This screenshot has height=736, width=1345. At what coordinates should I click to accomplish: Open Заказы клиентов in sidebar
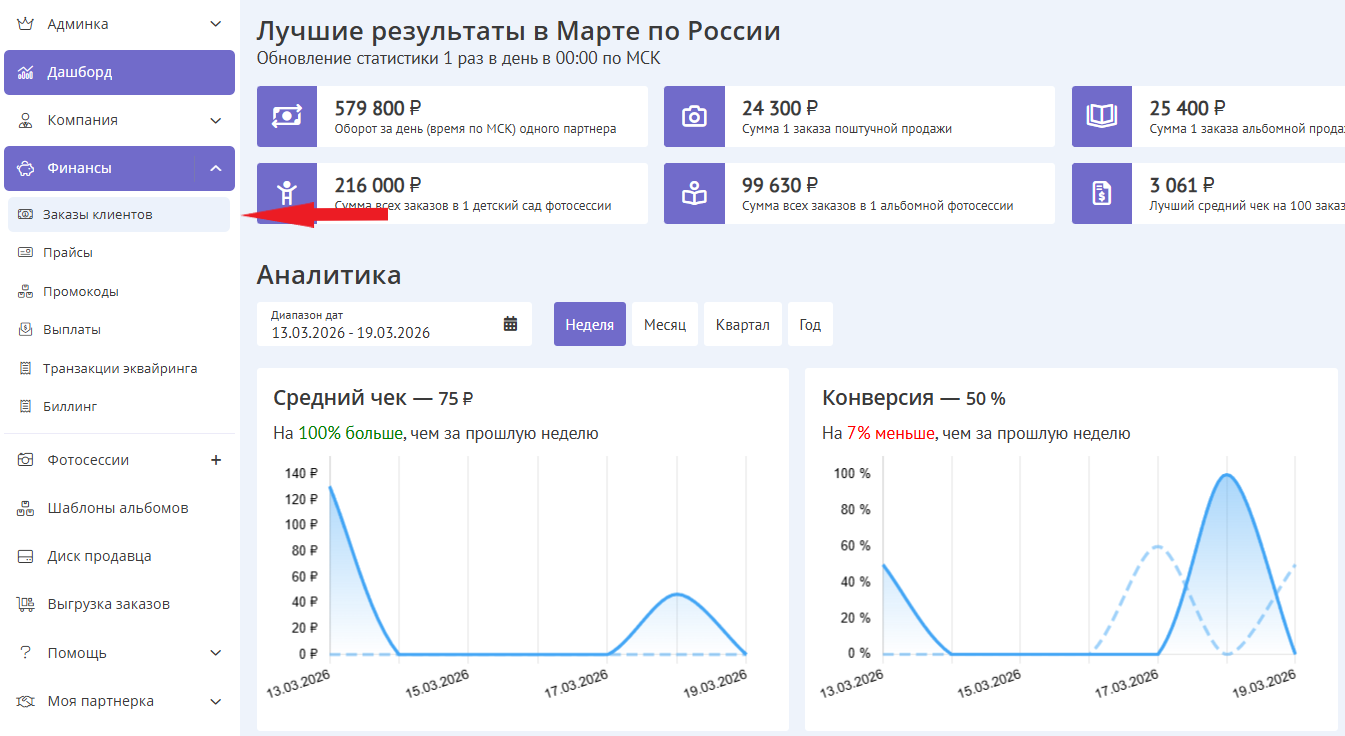pyautogui.click(x=98, y=215)
